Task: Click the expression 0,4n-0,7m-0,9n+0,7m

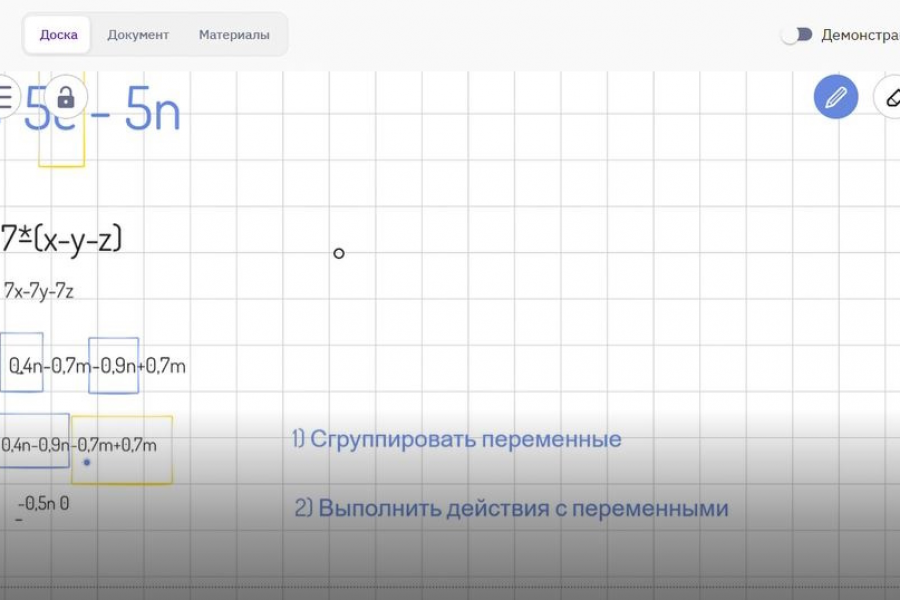Action: tap(97, 365)
